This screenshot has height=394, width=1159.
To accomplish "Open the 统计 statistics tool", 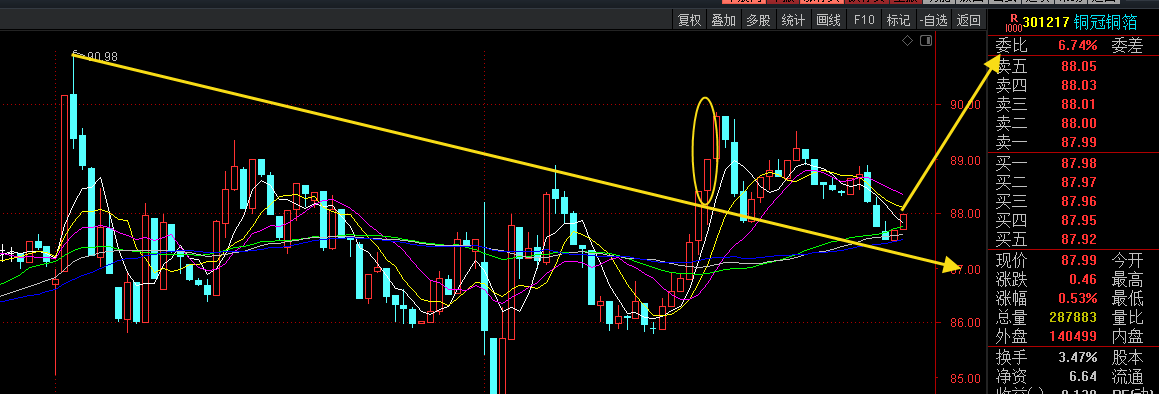I will pos(793,21).
